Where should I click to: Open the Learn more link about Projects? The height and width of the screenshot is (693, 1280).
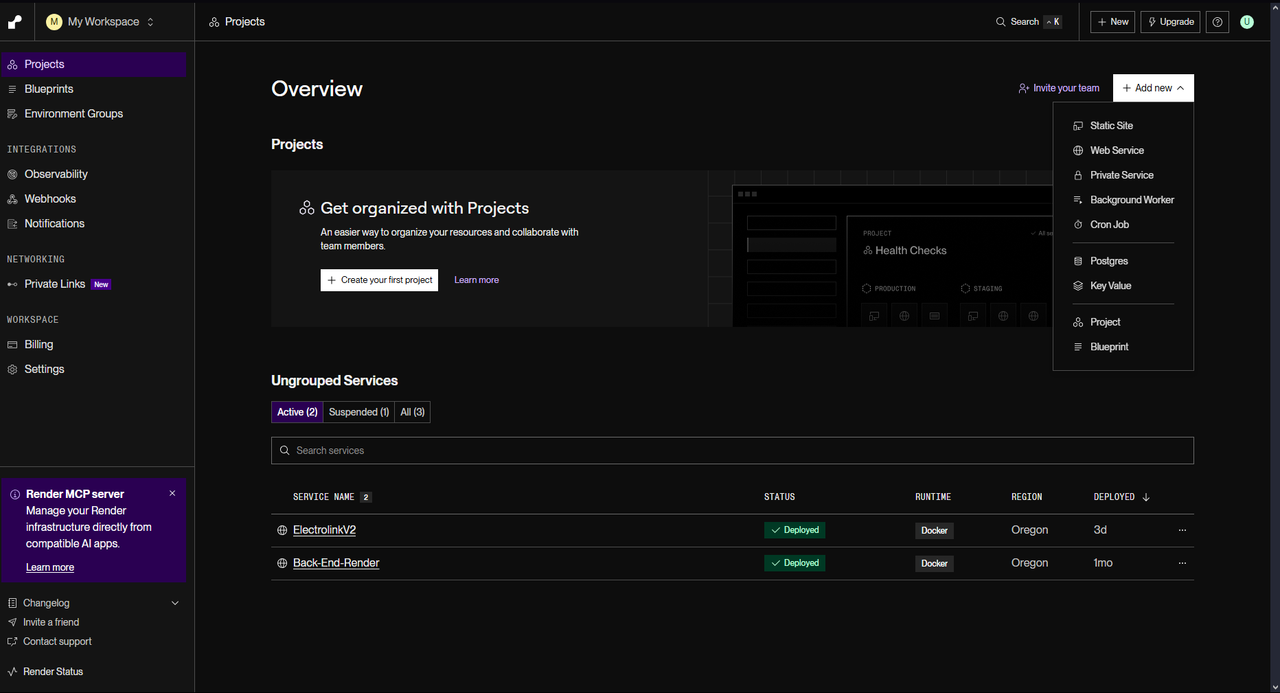point(476,280)
